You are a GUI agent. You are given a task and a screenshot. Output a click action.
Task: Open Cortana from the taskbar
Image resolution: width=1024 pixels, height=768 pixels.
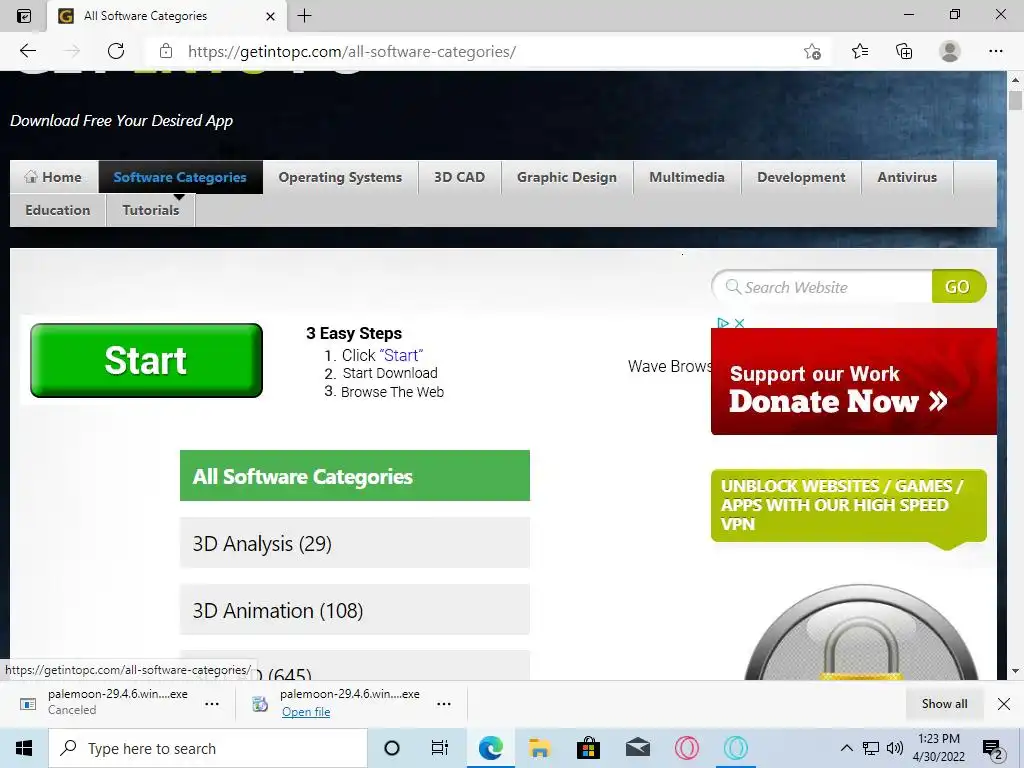pyautogui.click(x=392, y=748)
